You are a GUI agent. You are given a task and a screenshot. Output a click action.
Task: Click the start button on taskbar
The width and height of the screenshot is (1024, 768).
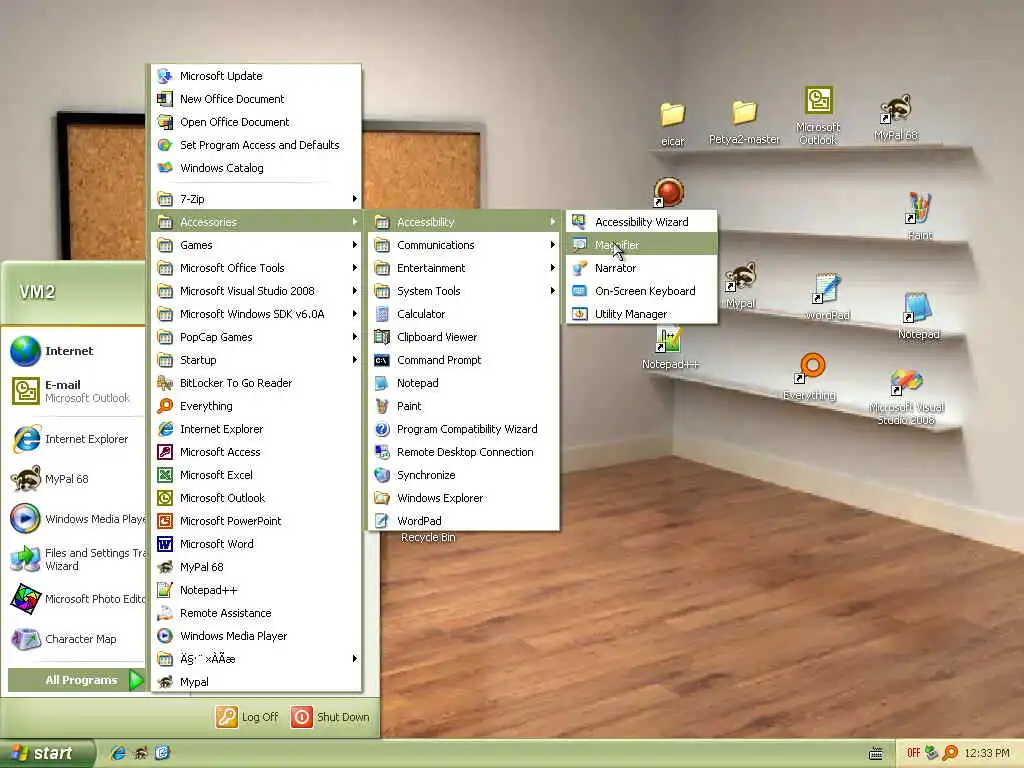pyautogui.click(x=48, y=753)
